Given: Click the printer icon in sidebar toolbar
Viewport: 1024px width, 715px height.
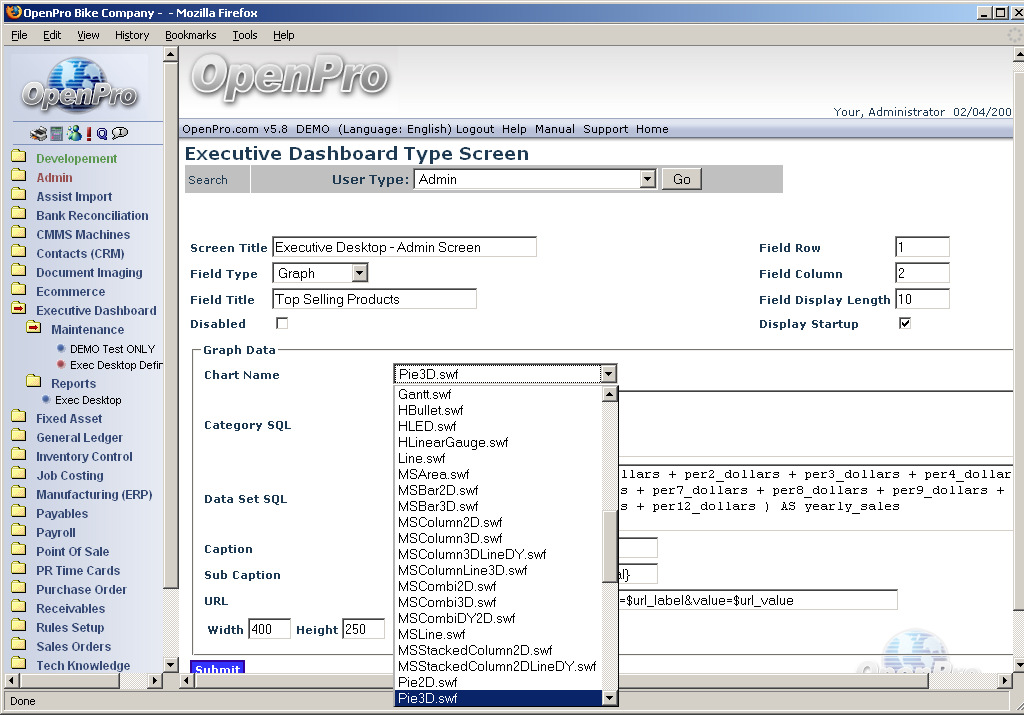Looking at the screenshot, I should tap(38, 133).
